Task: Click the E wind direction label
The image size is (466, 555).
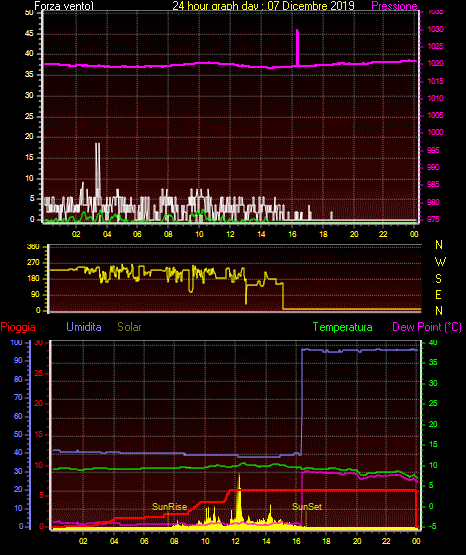Action: coord(438,294)
